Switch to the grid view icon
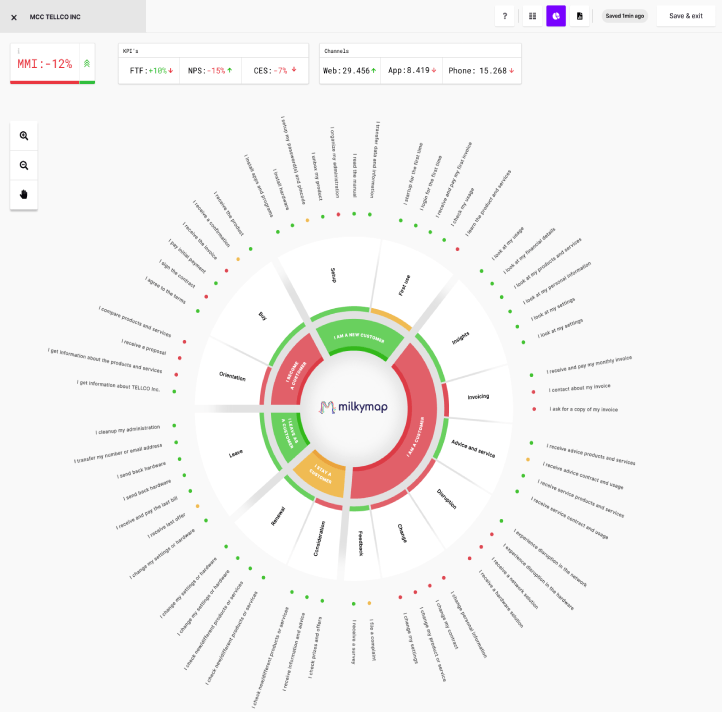 532,16
